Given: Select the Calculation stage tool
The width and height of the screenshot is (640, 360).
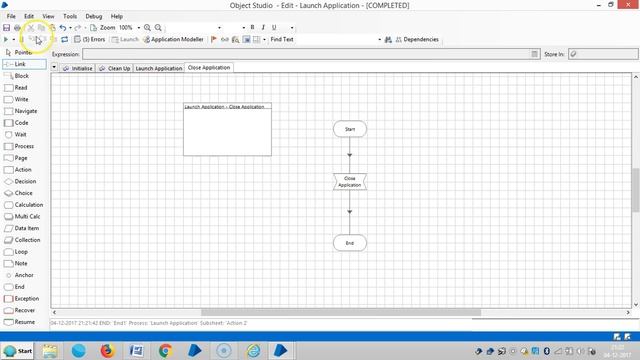Looking at the screenshot, I should (x=24, y=205).
